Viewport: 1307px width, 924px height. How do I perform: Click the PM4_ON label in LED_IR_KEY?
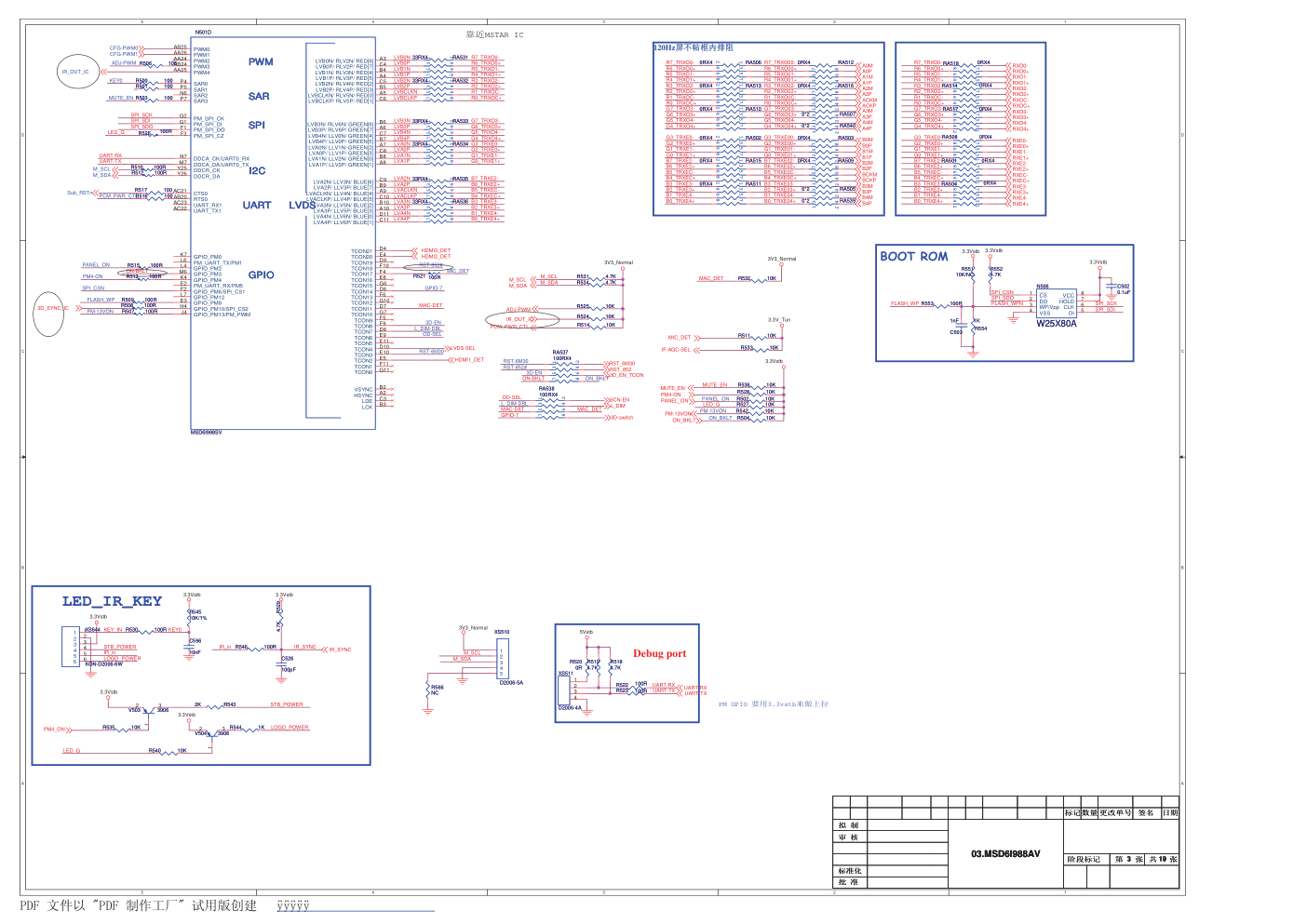[x=54, y=730]
